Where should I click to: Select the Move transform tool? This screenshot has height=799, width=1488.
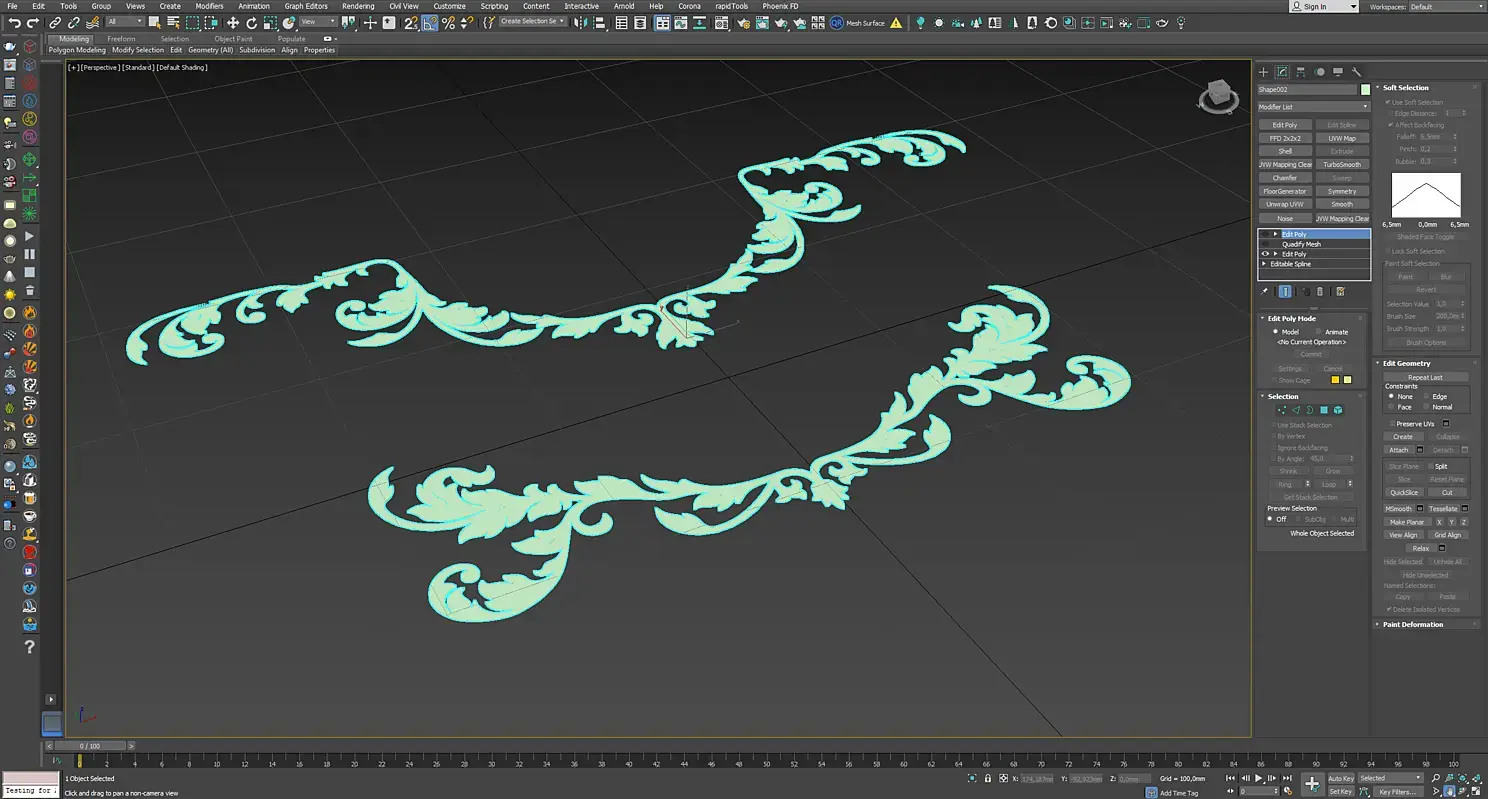233,22
